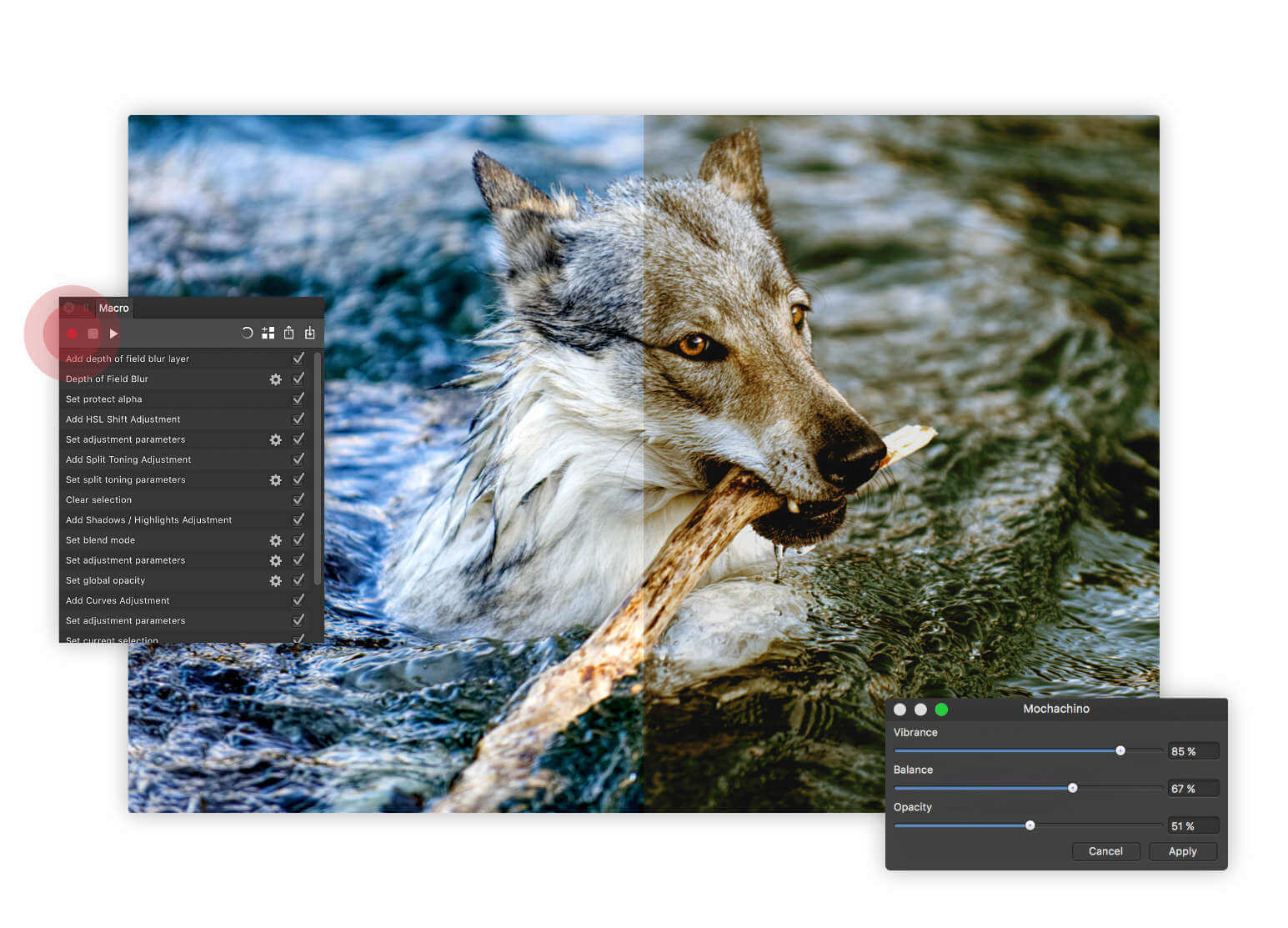Stop macro recording with the square stop button

[93, 334]
